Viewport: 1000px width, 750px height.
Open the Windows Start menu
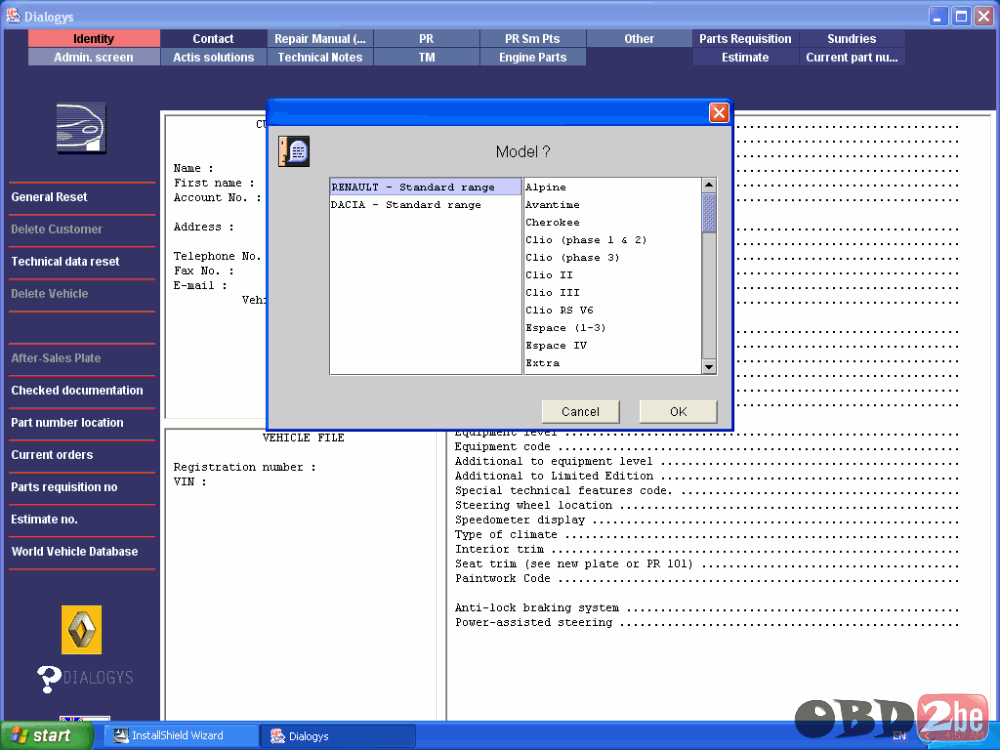[x=47, y=735]
